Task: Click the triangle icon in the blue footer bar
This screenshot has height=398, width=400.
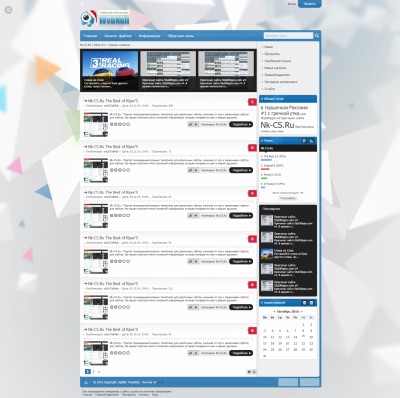Action: coord(86,382)
